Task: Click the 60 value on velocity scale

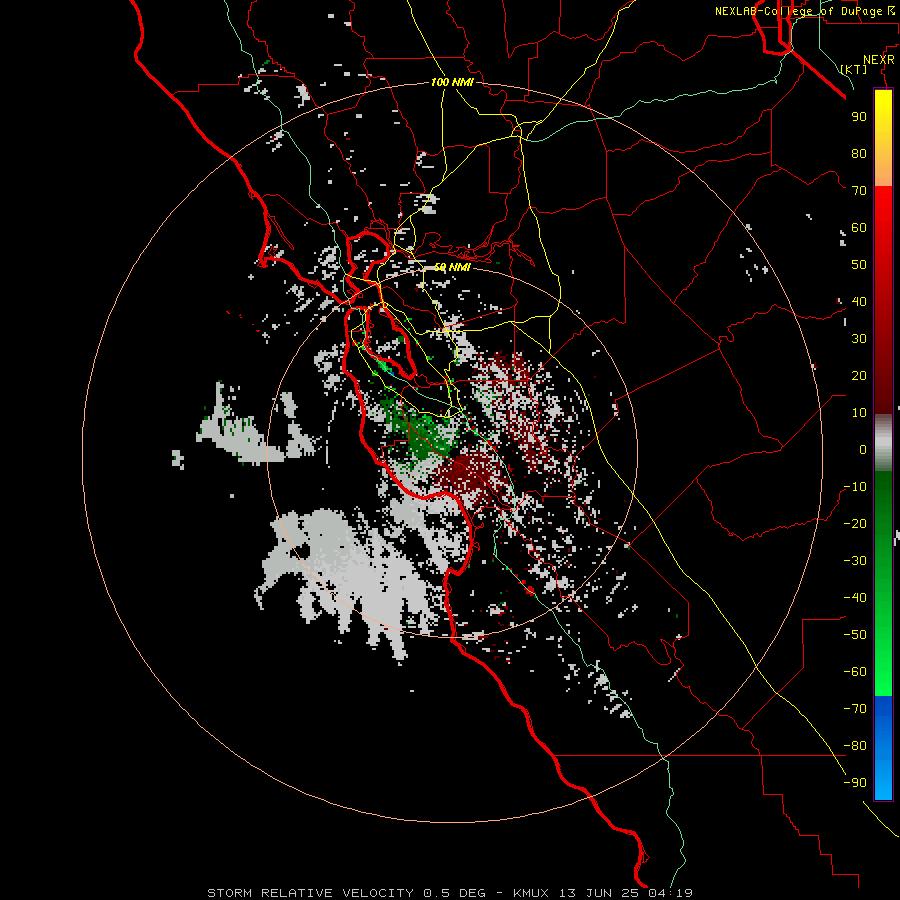Action: pos(859,227)
